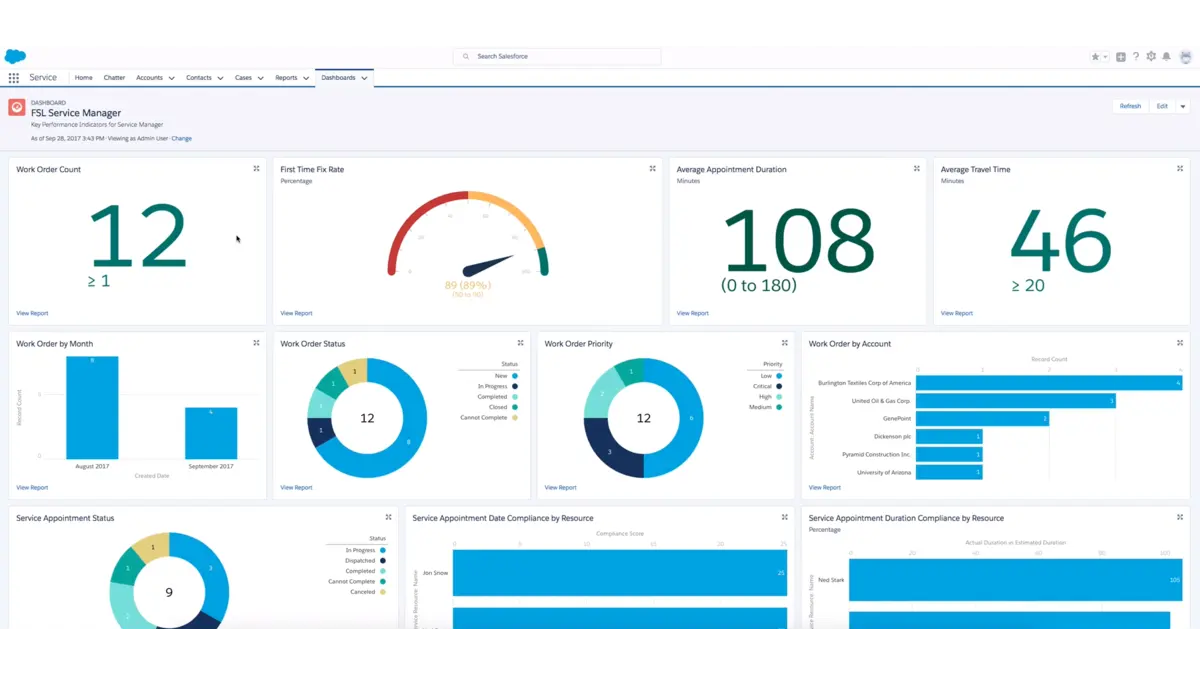Switch to the Accounts tab
Viewport: 1200px width, 675px height.
[x=149, y=78]
